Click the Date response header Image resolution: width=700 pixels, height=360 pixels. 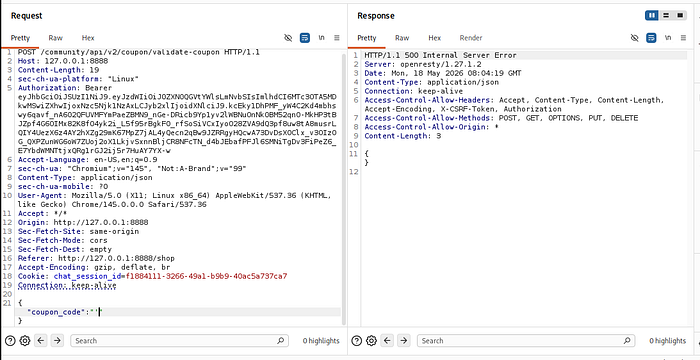[442, 73]
